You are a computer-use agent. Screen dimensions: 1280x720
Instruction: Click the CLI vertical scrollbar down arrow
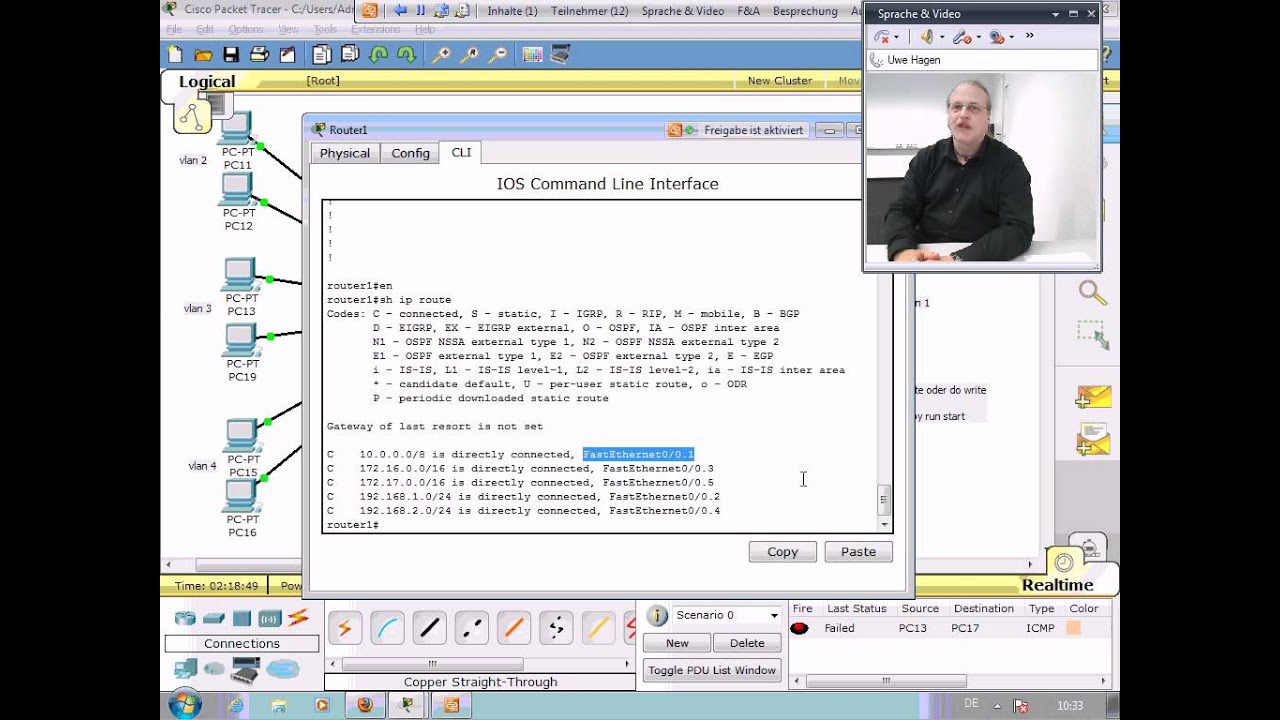click(x=884, y=525)
